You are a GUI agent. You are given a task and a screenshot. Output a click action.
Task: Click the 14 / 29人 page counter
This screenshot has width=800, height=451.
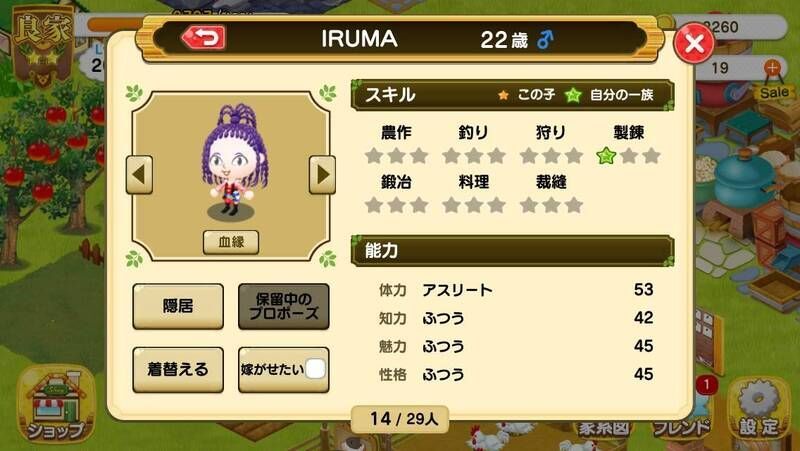(x=401, y=419)
